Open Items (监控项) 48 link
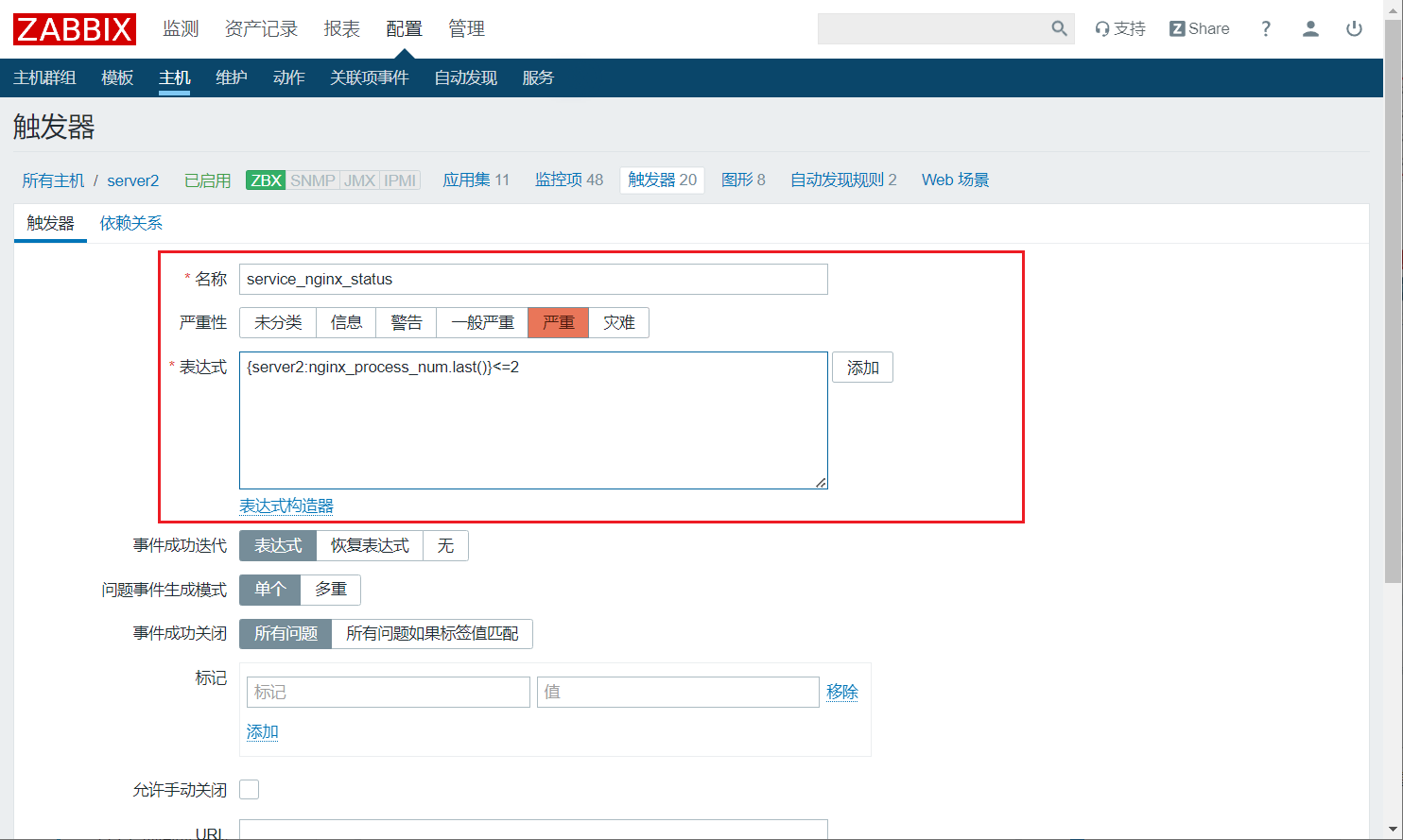This screenshot has height=840, width=1403. 568,180
